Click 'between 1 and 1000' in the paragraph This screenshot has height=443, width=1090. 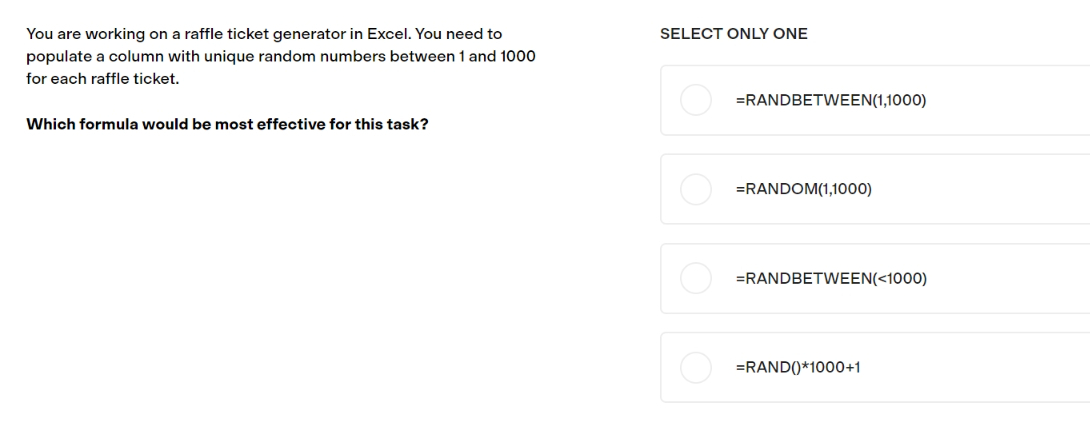462,56
